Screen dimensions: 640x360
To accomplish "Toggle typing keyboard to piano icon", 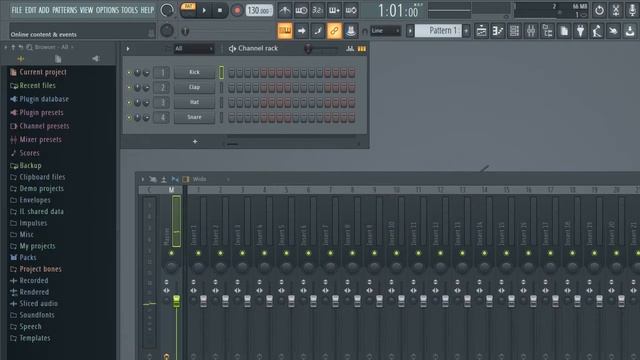I will pyautogui.click(x=285, y=31).
